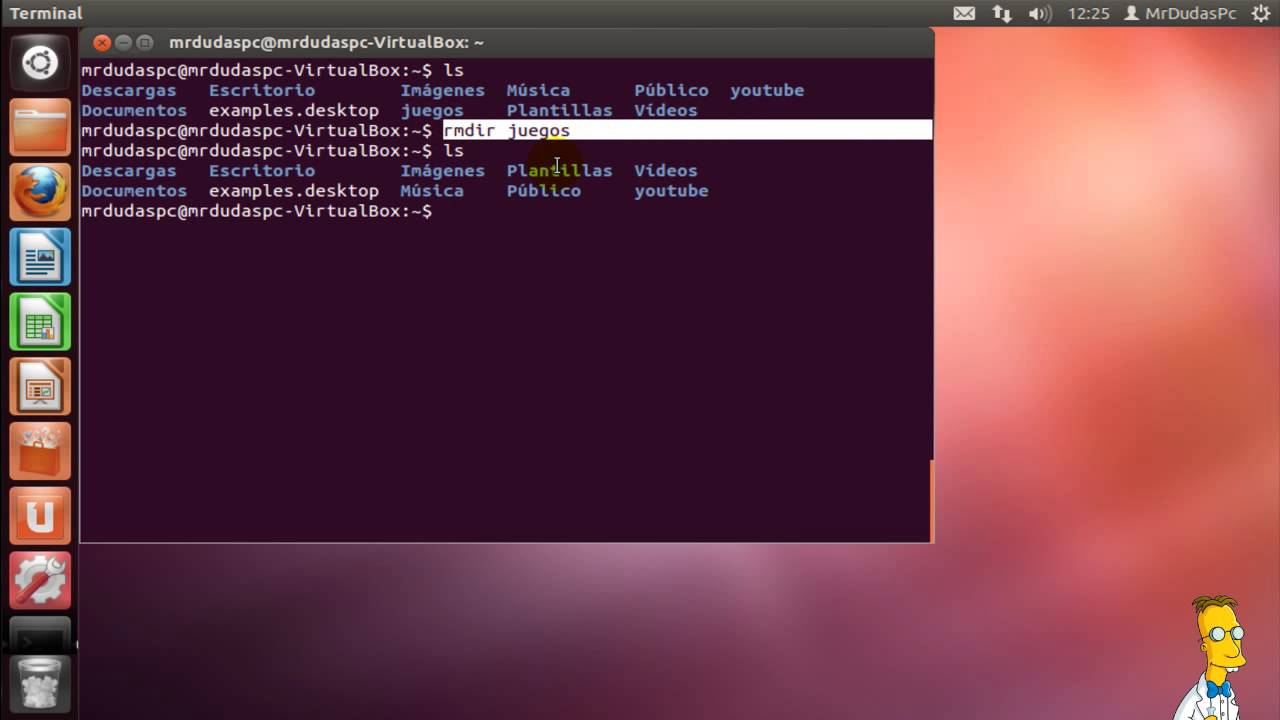Click 'Escritorio' in the listing after rmdir
This screenshot has height=720, width=1280.
262,170
